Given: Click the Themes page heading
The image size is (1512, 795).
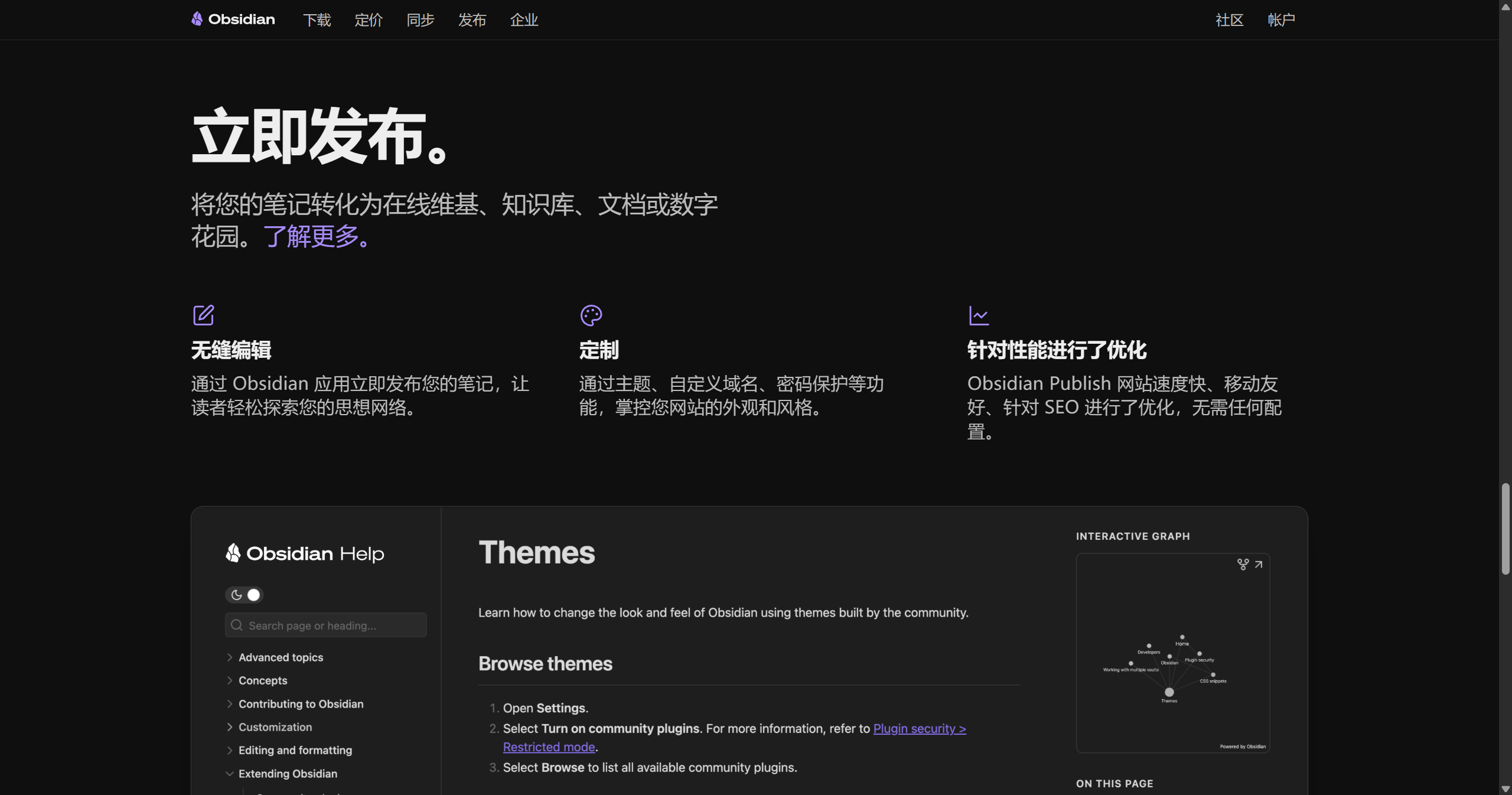Looking at the screenshot, I should click(x=536, y=552).
